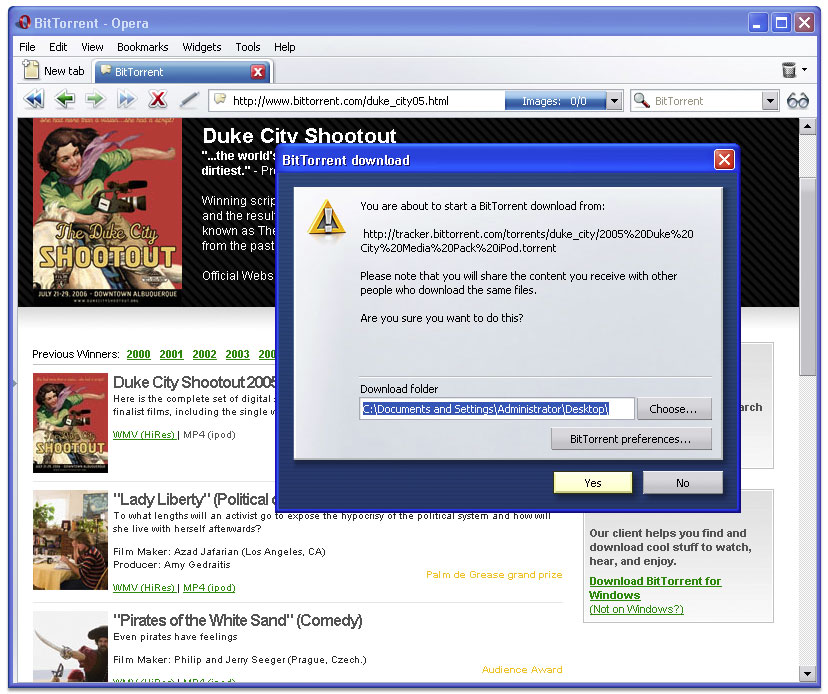Open the Widgets menu
The height and width of the screenshot is (694, 828).
202,47
